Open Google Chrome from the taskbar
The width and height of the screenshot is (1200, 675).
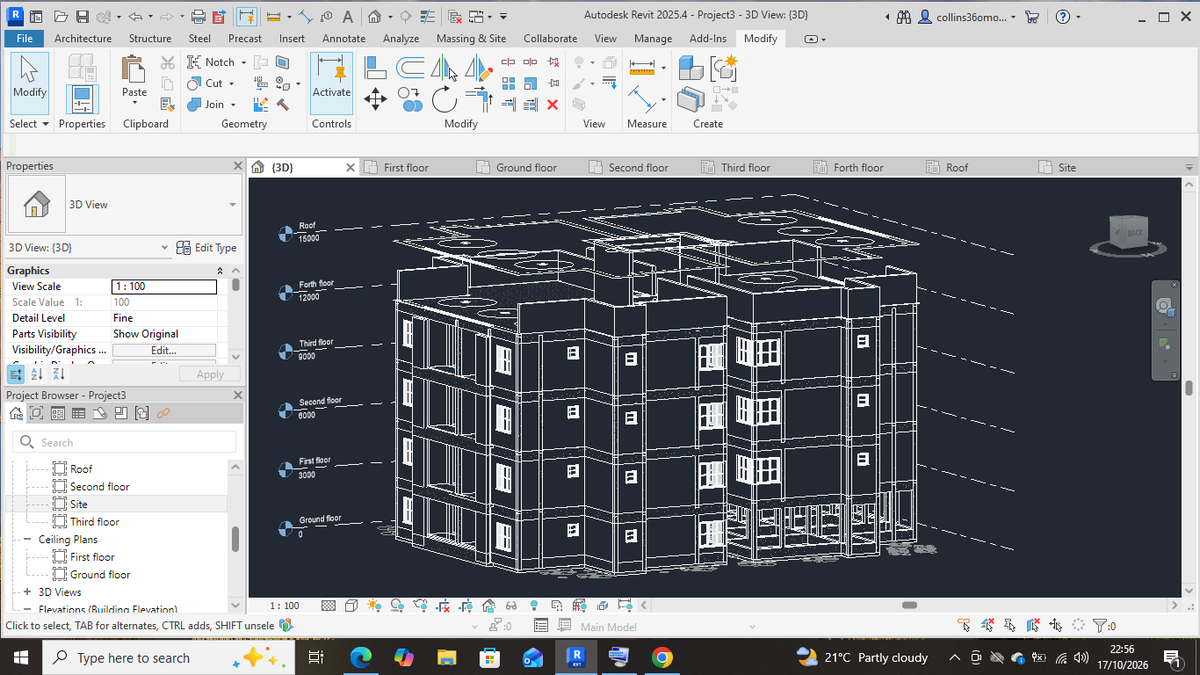661,657
